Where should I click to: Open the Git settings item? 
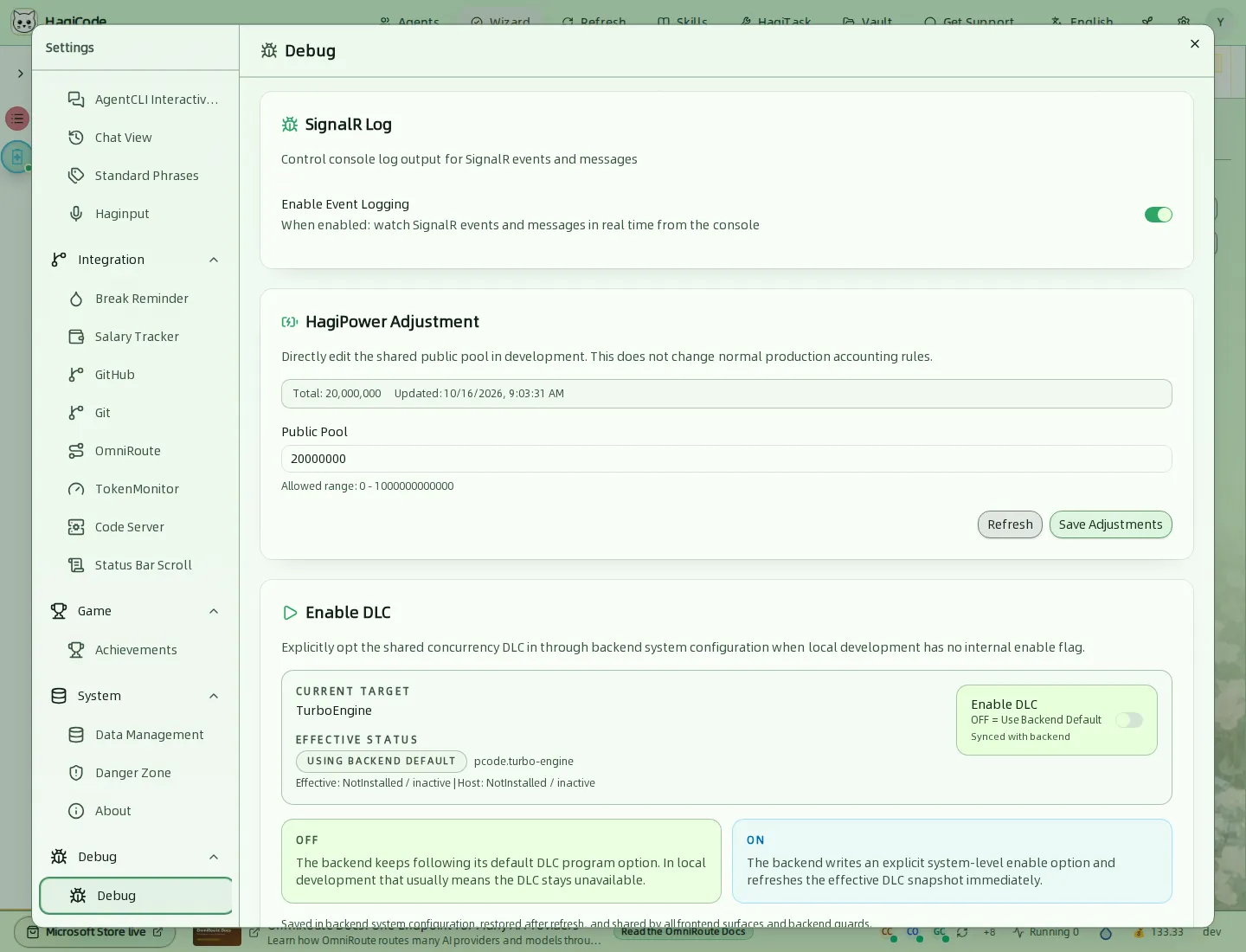click(136, 413)
